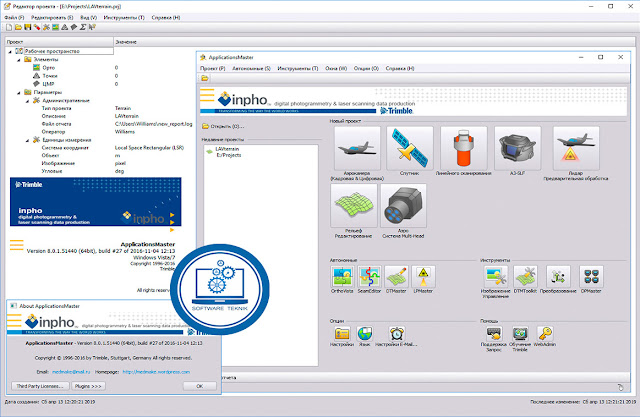Expand the Plugins >>> section in About dialog
640x417 pixels.
tap(88, 386)
